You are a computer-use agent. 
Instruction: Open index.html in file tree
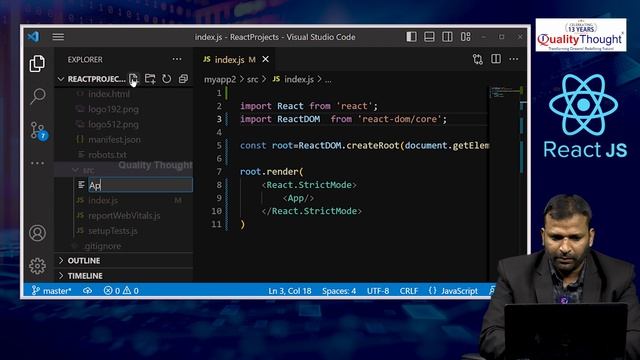click(109, 94)
